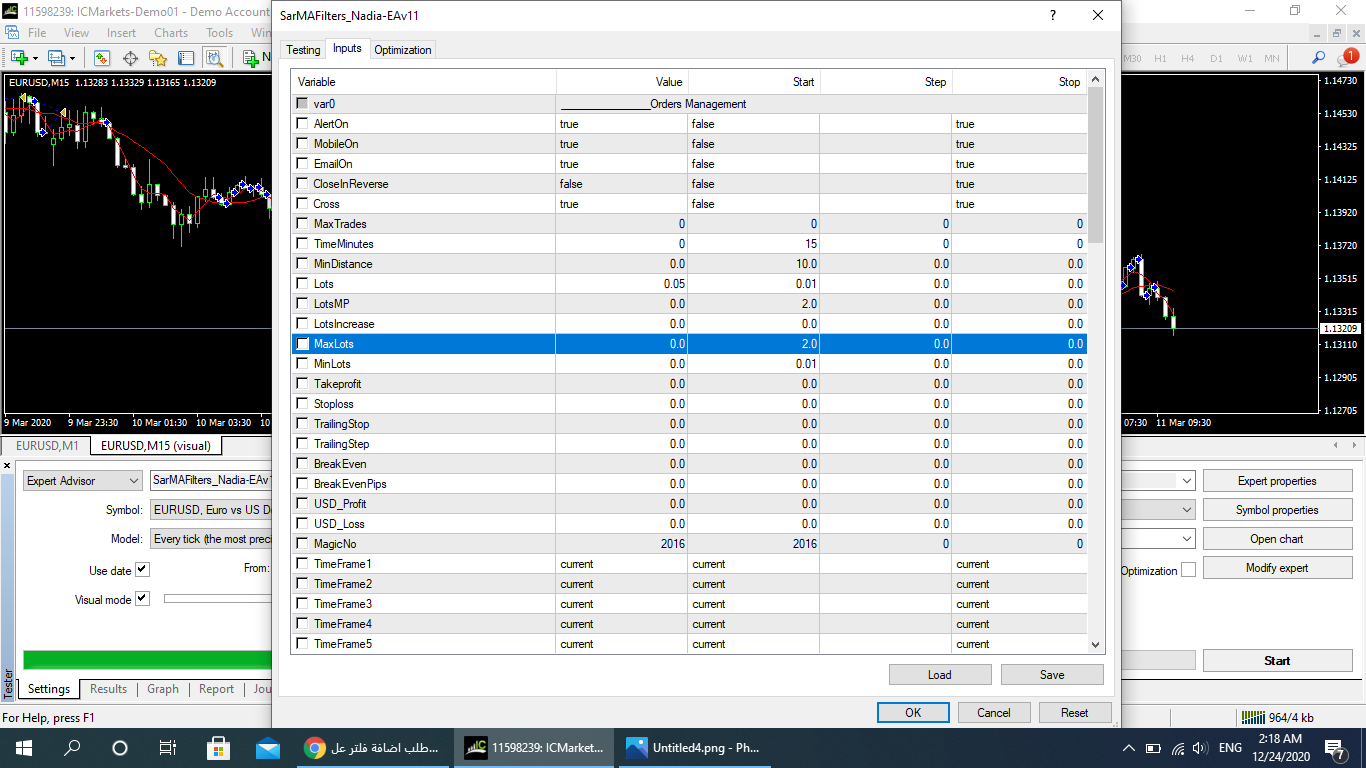Click the New Chart toolbar icon

point(18,58)
